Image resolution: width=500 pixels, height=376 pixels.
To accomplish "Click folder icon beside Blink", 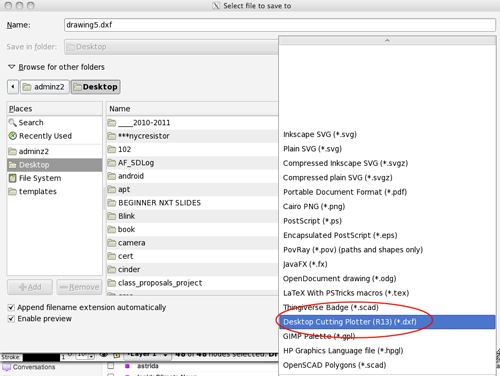I will (x=112, y=216).
